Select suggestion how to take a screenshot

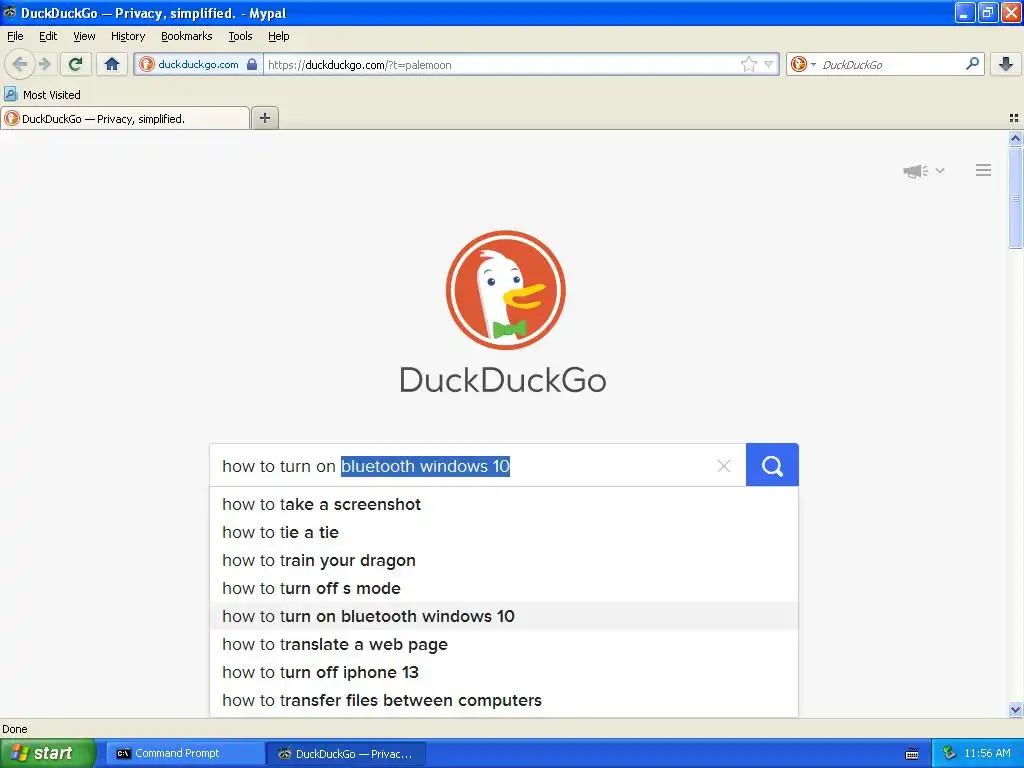coord(504,504)
